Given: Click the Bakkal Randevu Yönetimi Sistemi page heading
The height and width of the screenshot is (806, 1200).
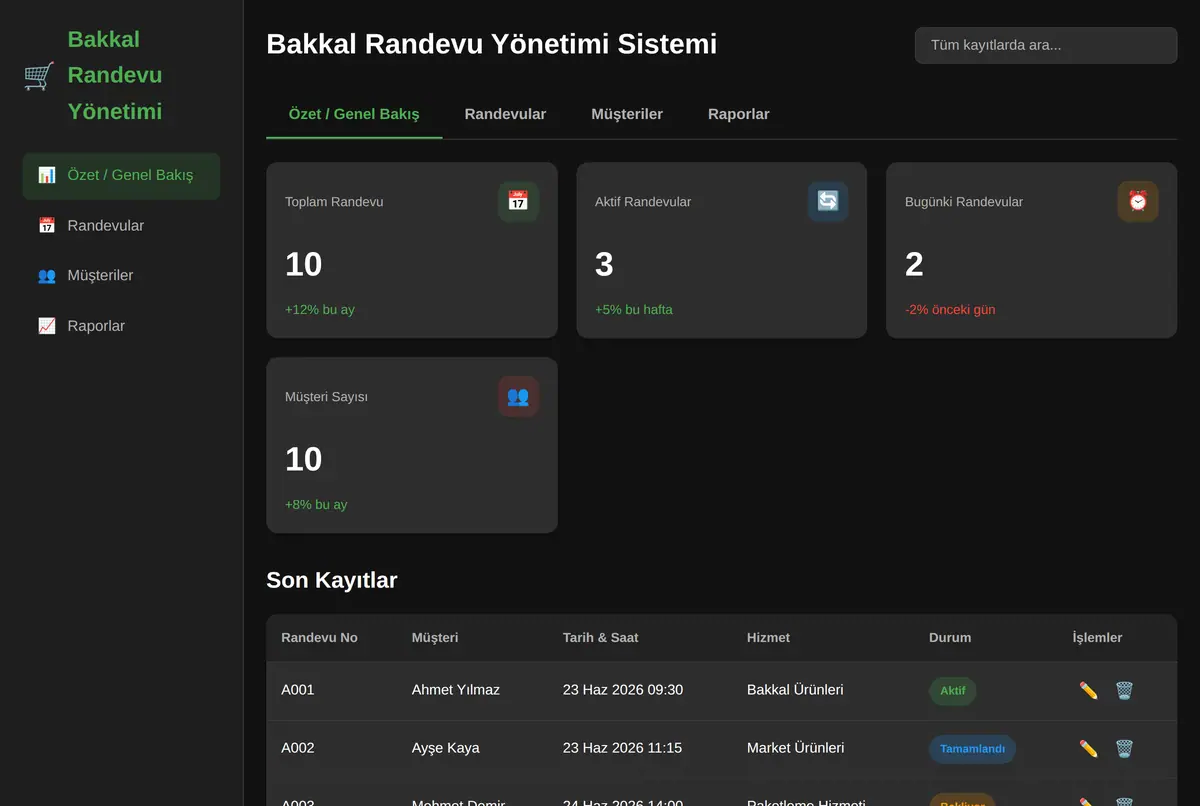Looking at the screenshot, I should tap(492, 44).
